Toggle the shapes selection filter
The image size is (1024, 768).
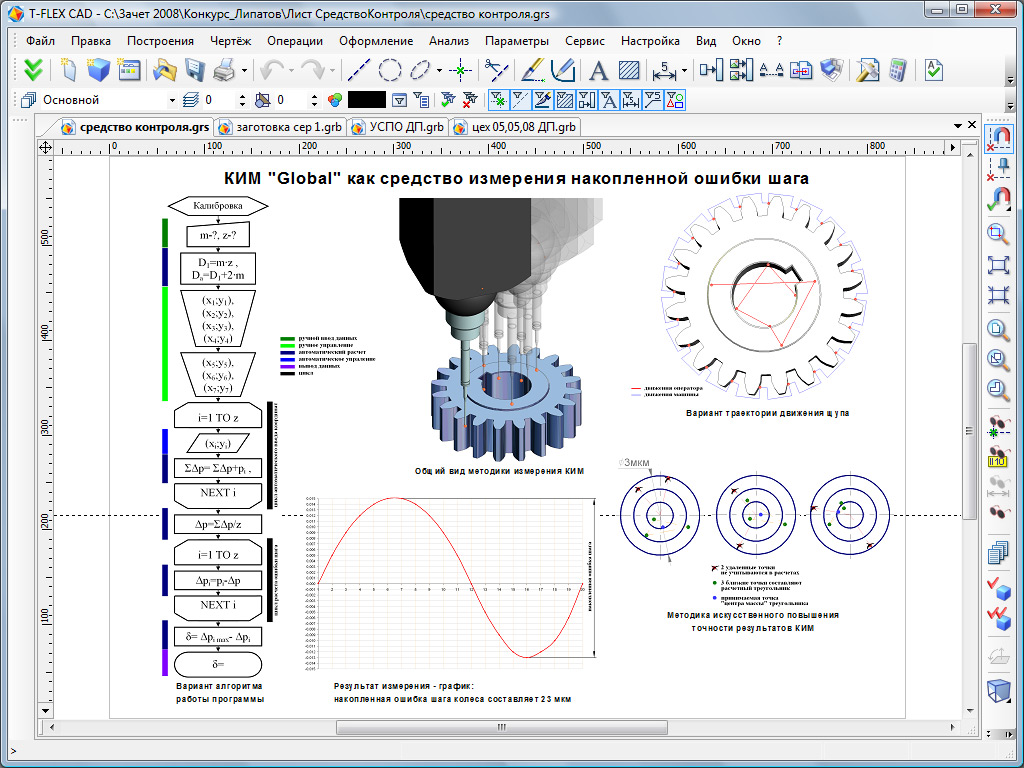click(675, 100)
